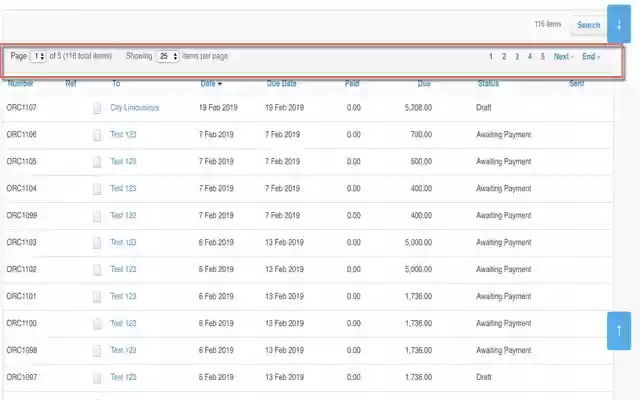
Task: Open the items per page dropdown
Action: (168, 56)
